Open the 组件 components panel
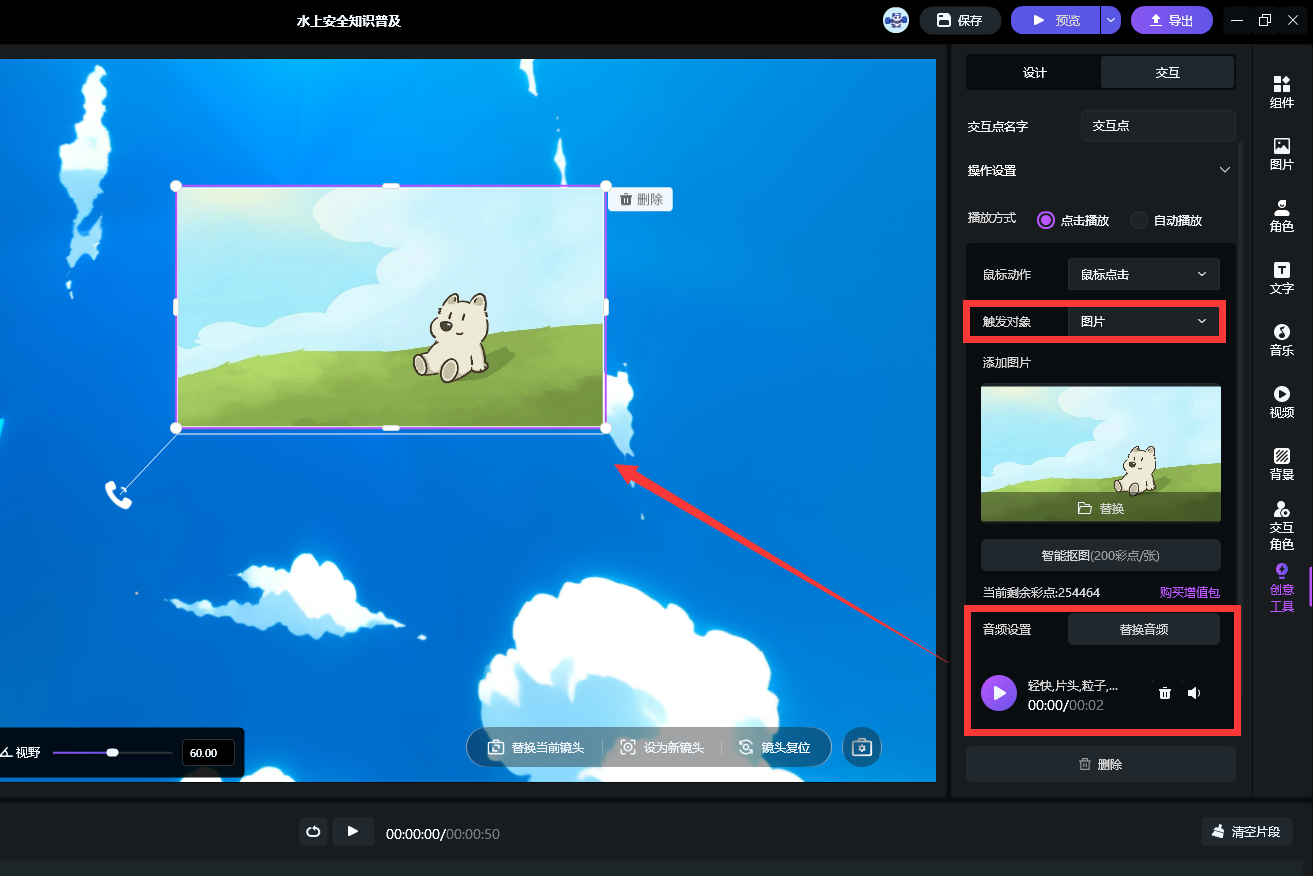 point(1281,91)
